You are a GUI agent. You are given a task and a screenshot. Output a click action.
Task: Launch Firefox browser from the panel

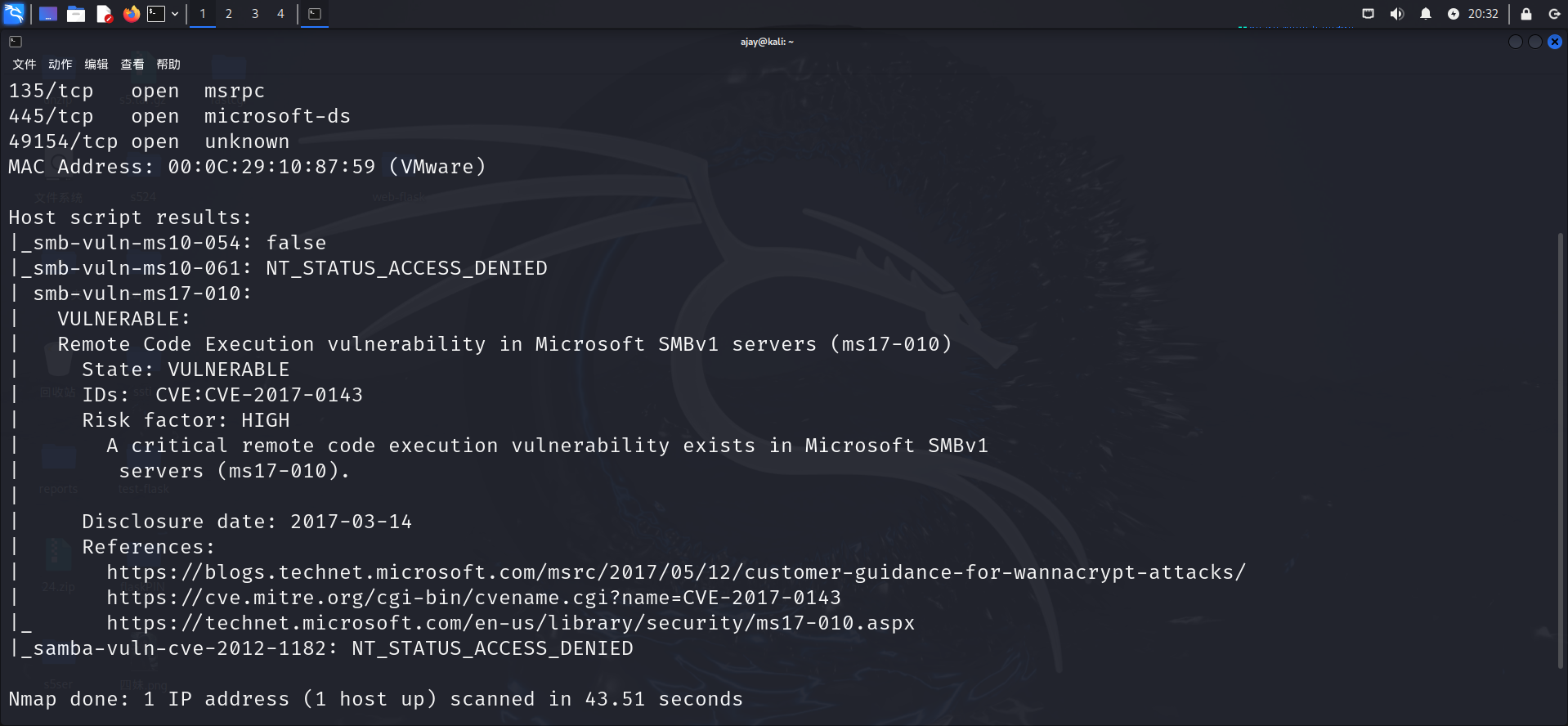coord(131,14)
